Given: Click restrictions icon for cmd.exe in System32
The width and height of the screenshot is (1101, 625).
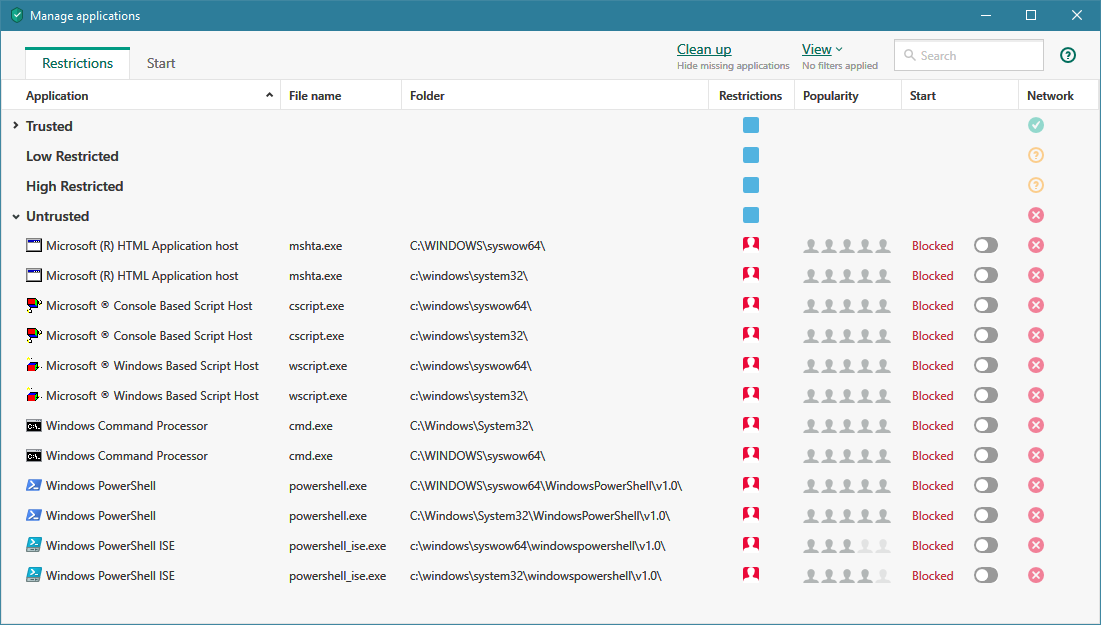Looking at the screenshot, I should click(x=751, y=425).
